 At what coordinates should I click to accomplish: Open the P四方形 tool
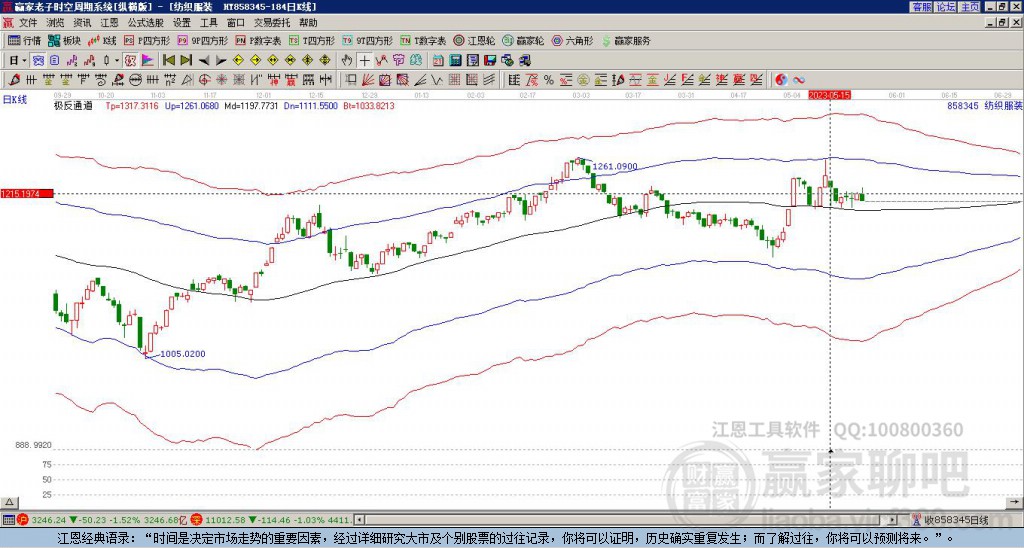click(x=147, y=40)
